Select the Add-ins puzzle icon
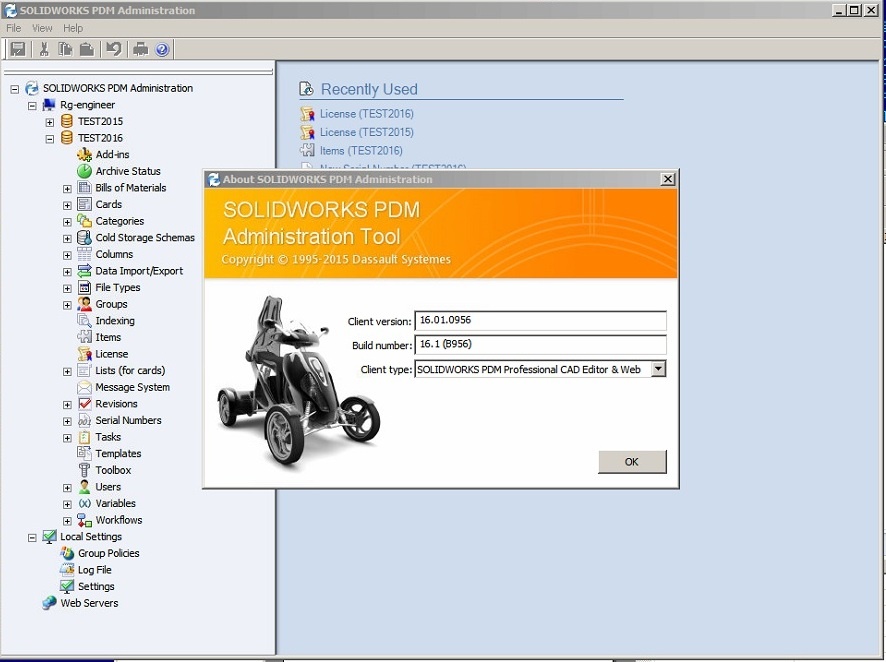886x662 pixels. (x=84, y=154)
